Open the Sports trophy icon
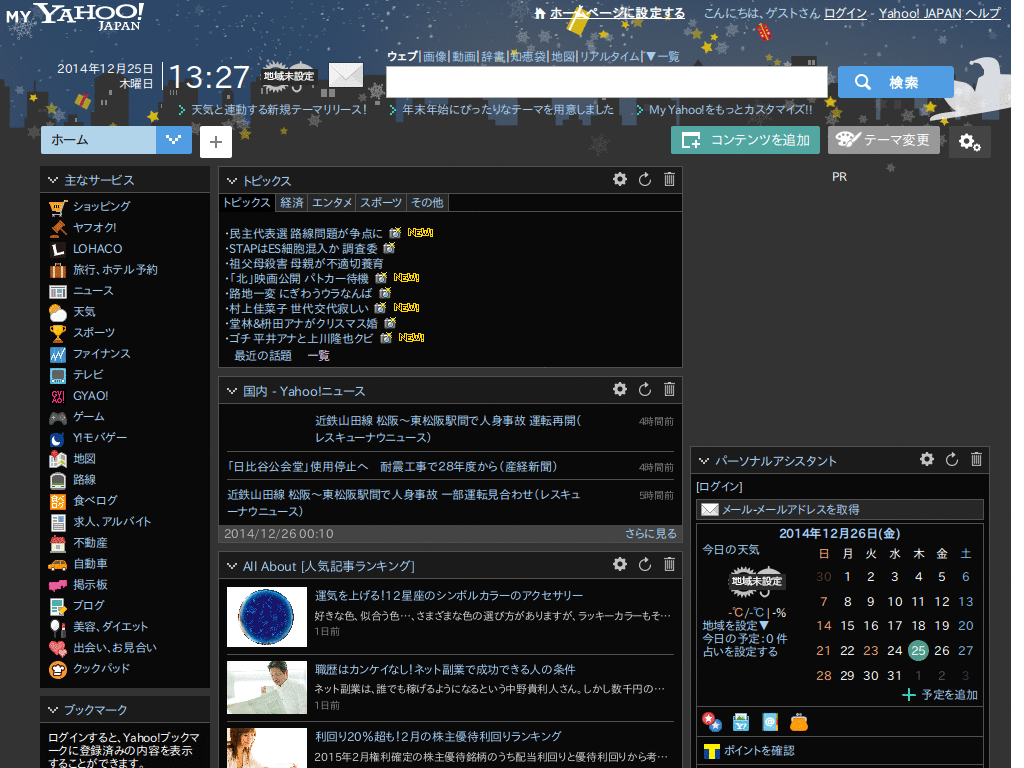Viewport: 1024px width, 768px height. (x=58, y=333)
